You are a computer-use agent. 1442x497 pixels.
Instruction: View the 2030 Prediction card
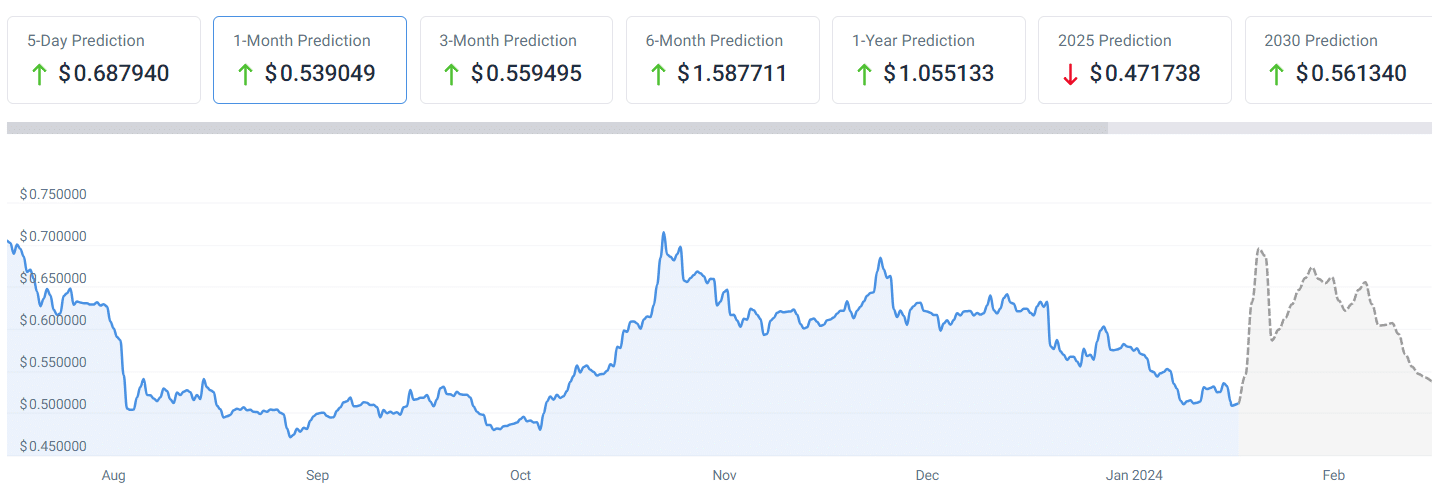1340,59
